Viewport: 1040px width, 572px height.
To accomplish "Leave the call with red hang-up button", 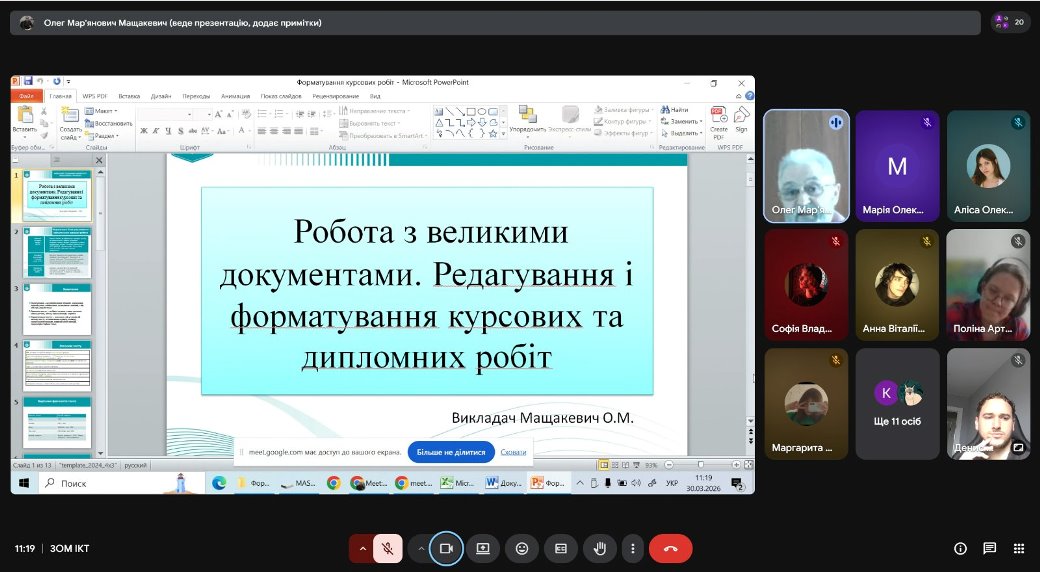I will coord(670,548).
